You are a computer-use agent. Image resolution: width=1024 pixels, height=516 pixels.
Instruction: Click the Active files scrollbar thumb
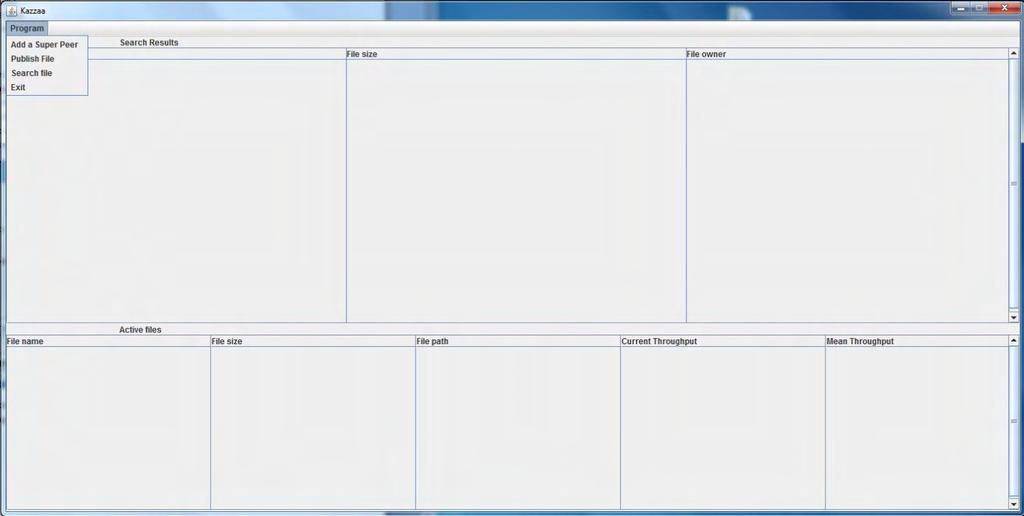tap(1014, 421)
